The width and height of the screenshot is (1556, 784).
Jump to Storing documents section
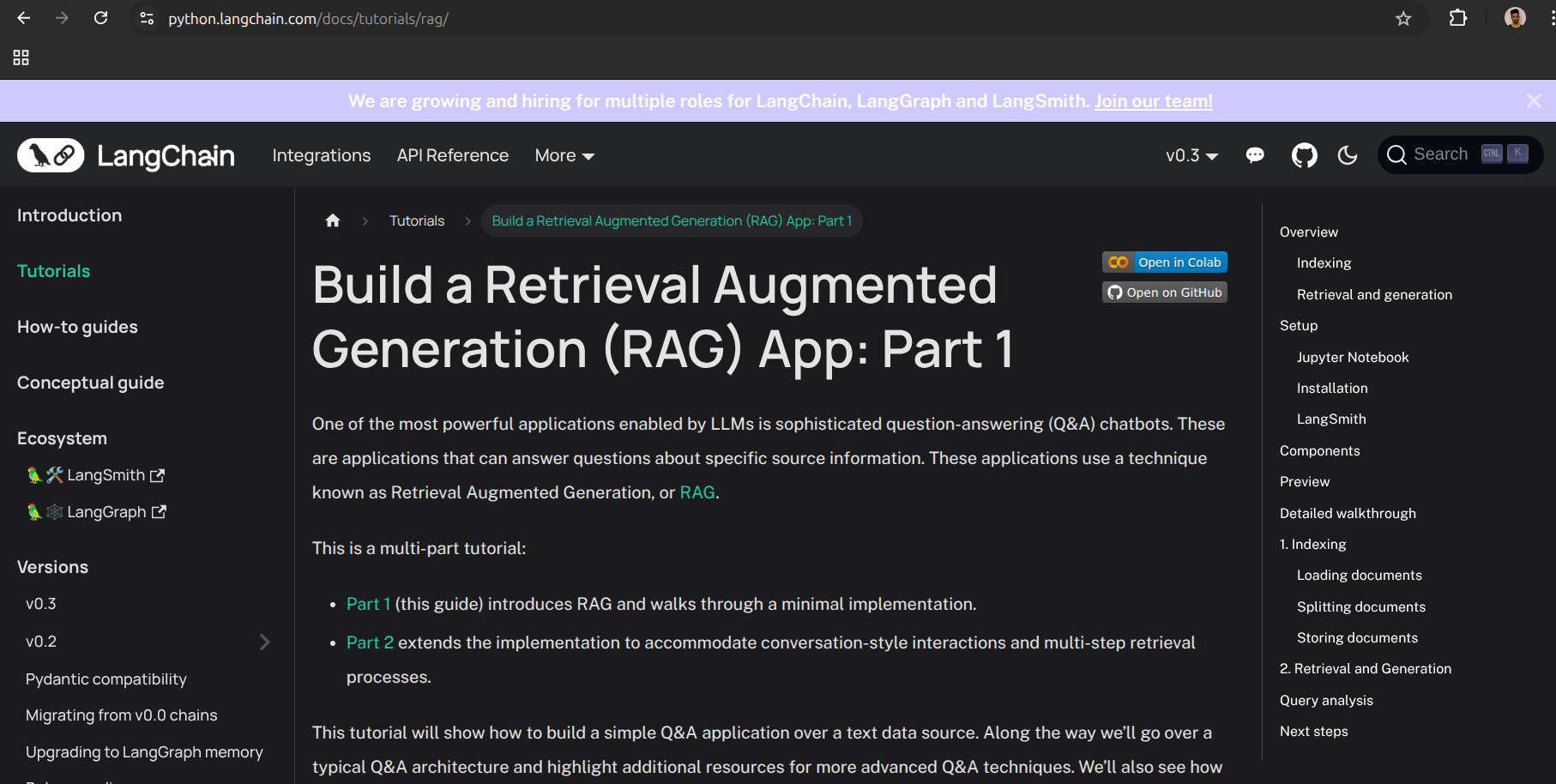[x=1358, y=637]
